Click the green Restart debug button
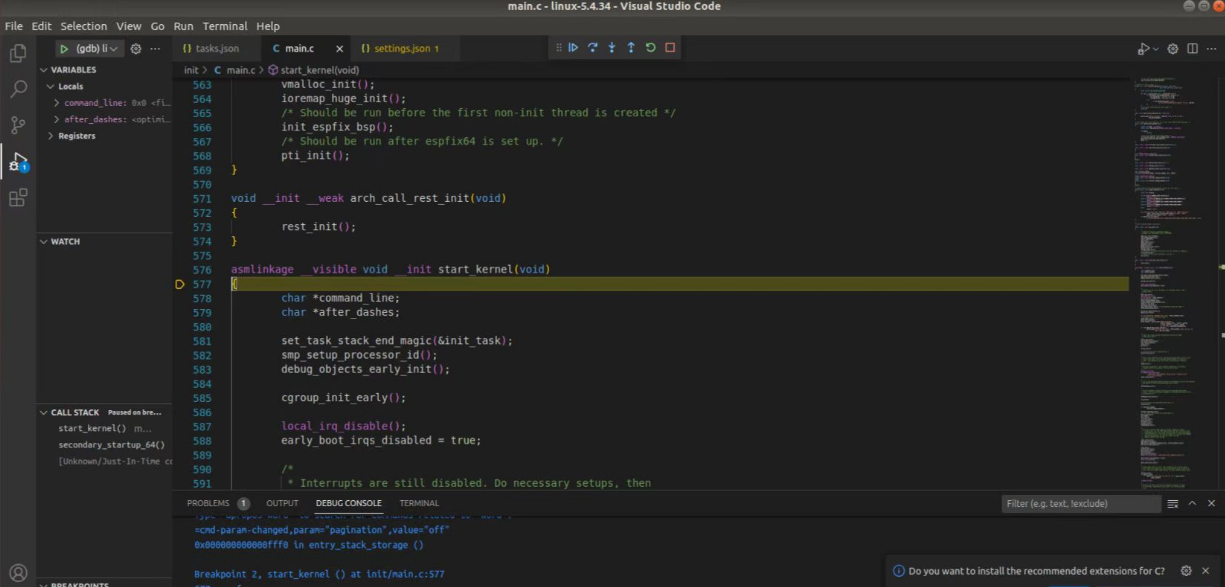Screen dimensions: 1225x587 click(x=651, y=47)
